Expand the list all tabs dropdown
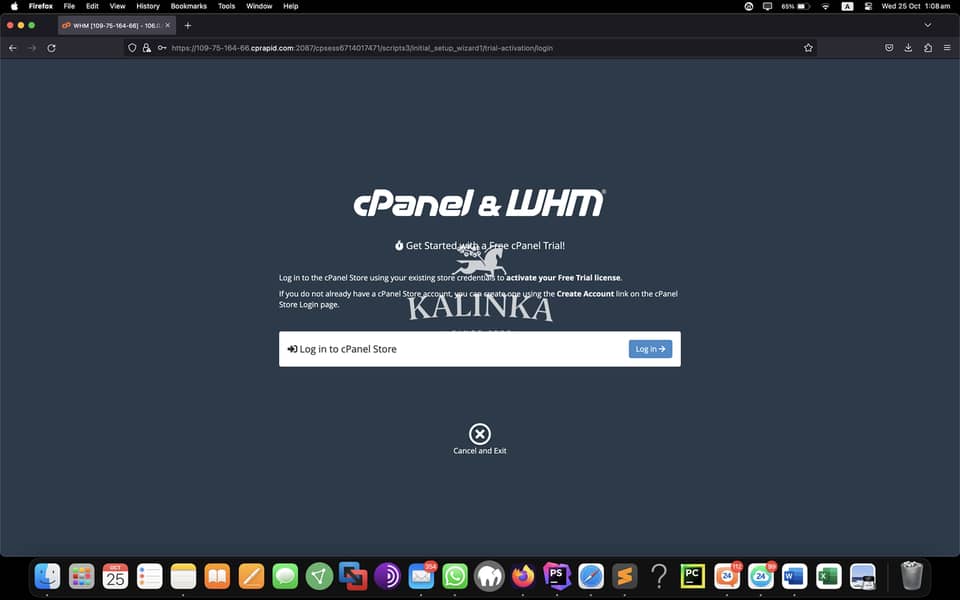The image size is (960, 600). point(928,26)
